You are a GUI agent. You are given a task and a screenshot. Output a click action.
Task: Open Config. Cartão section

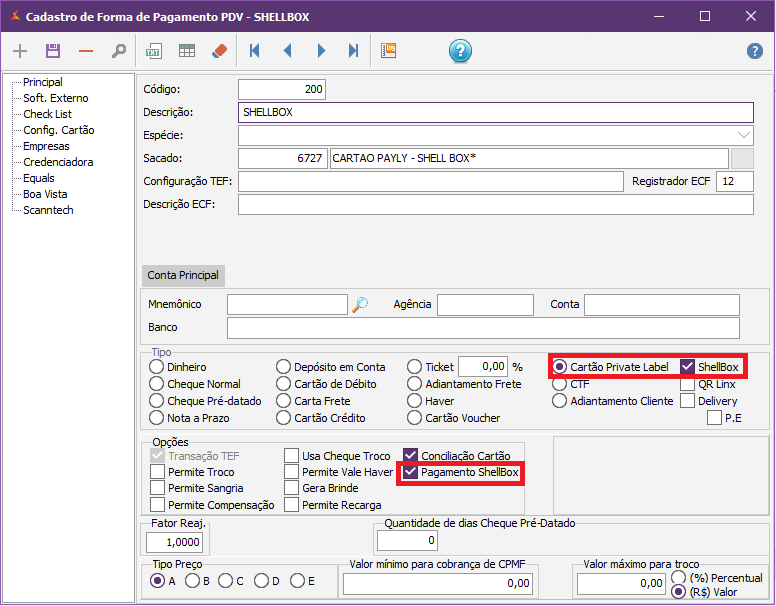[x=58, y=130]
